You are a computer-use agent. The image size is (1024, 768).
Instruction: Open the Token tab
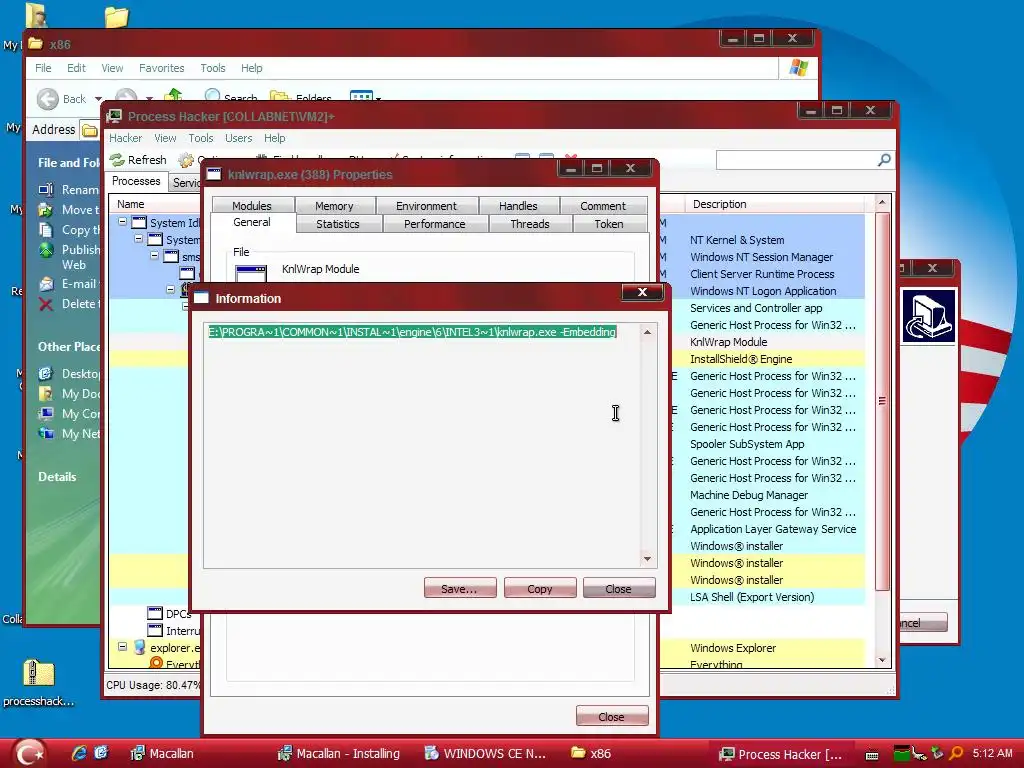coord(609,224)
